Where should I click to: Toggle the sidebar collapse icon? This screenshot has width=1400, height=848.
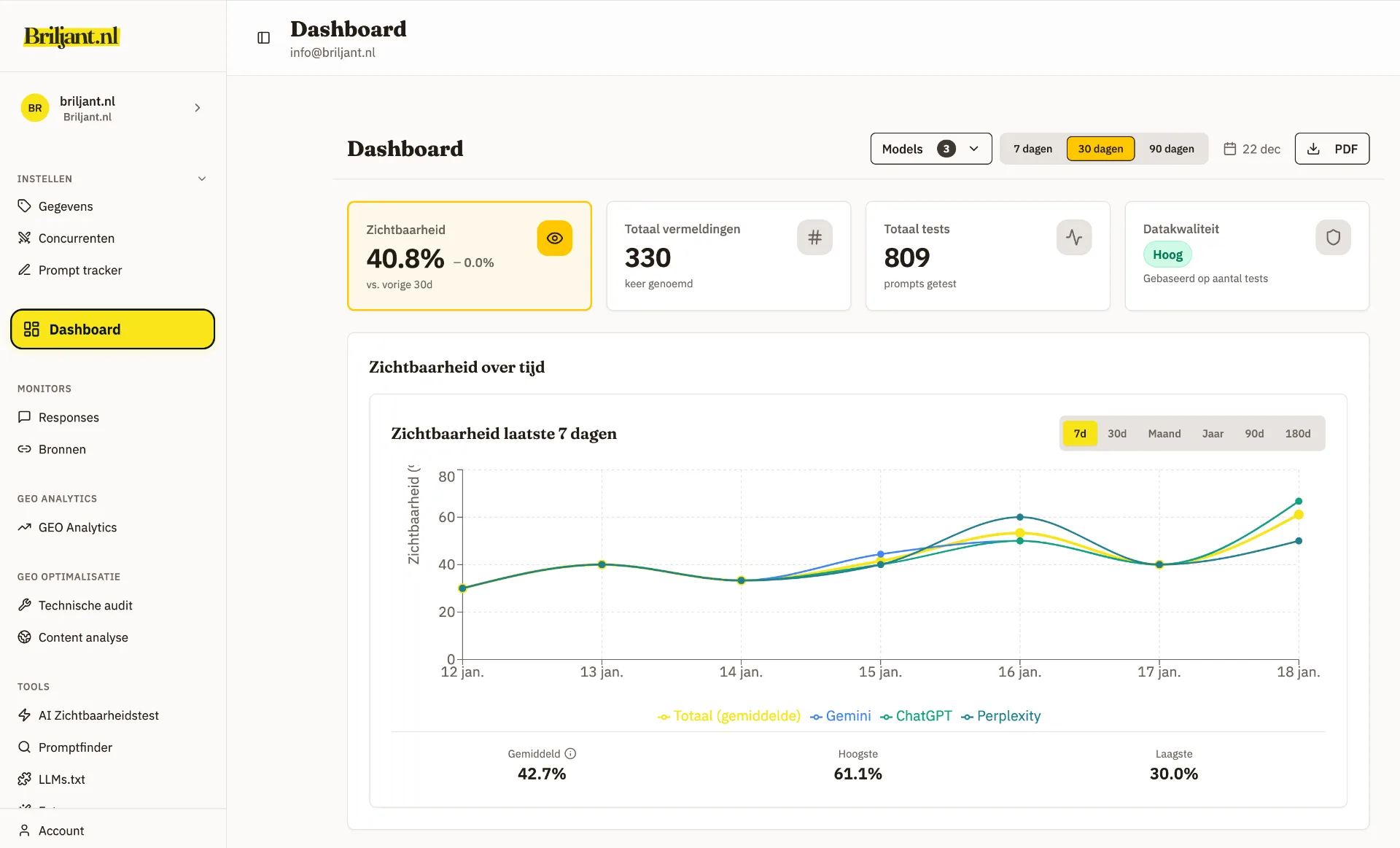(264, 38)
